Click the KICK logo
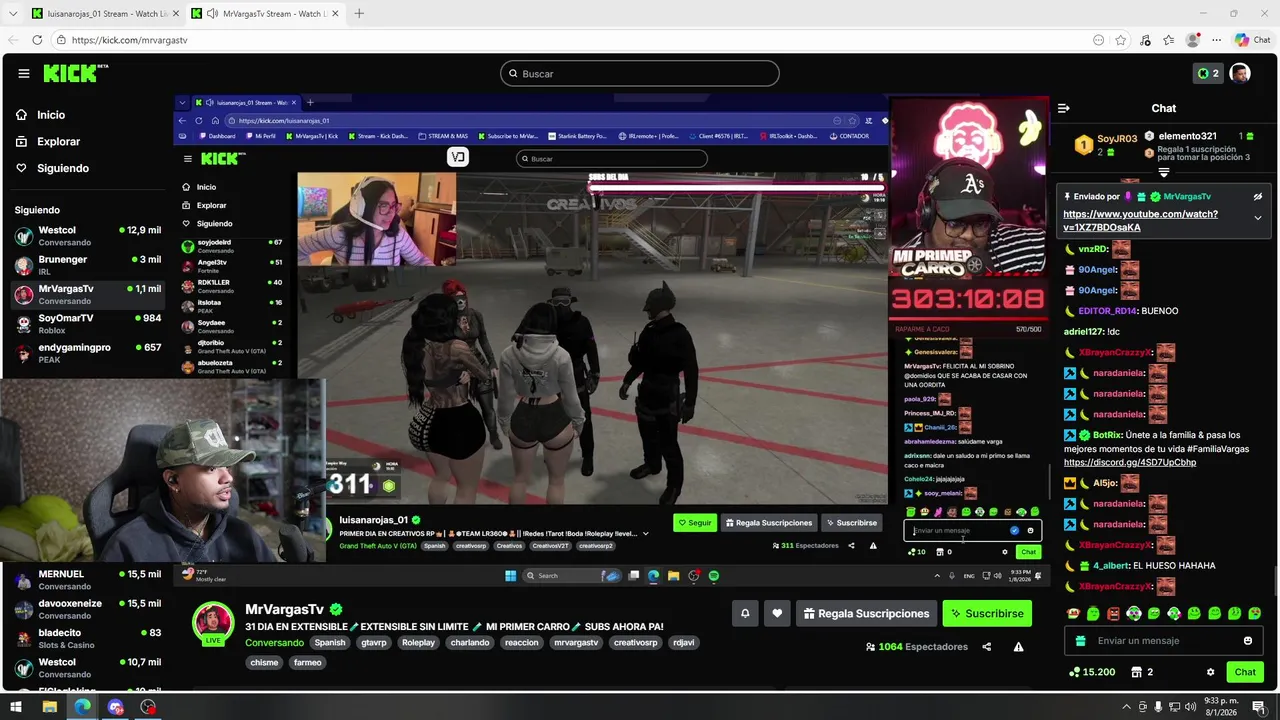Image resolution: width=1280 pixels, height=720 pixels. tap(75, 73)
